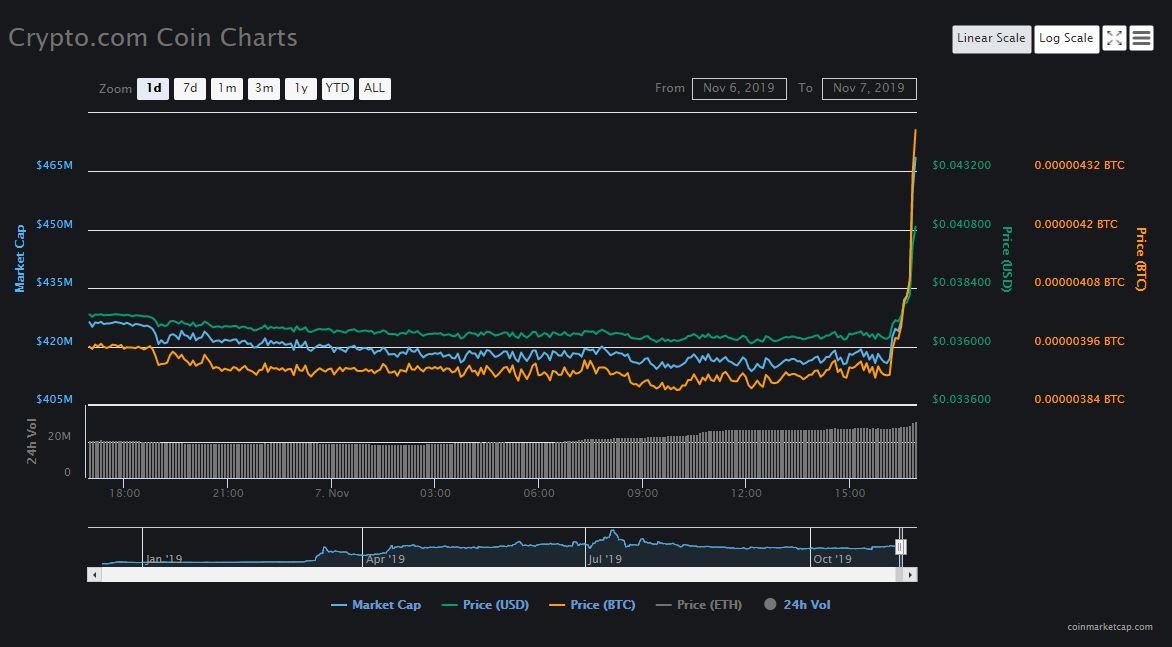This screenshot has height=647, width=1172.
Task: Click the vertical 24h Vol axis title
Action: click(32, 441)
